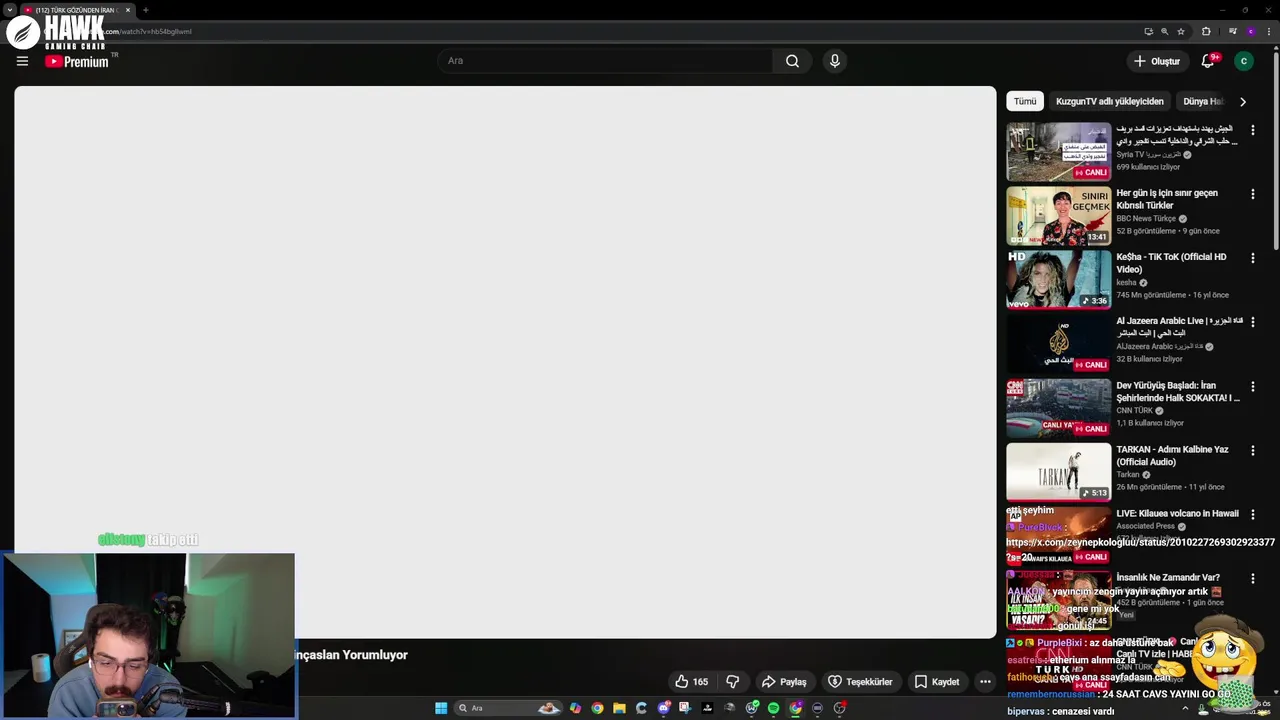1280x720 pixels.
Task: Open TARKAN - Adımı Kalbine Yaz title
Action: pos(1172,455)
